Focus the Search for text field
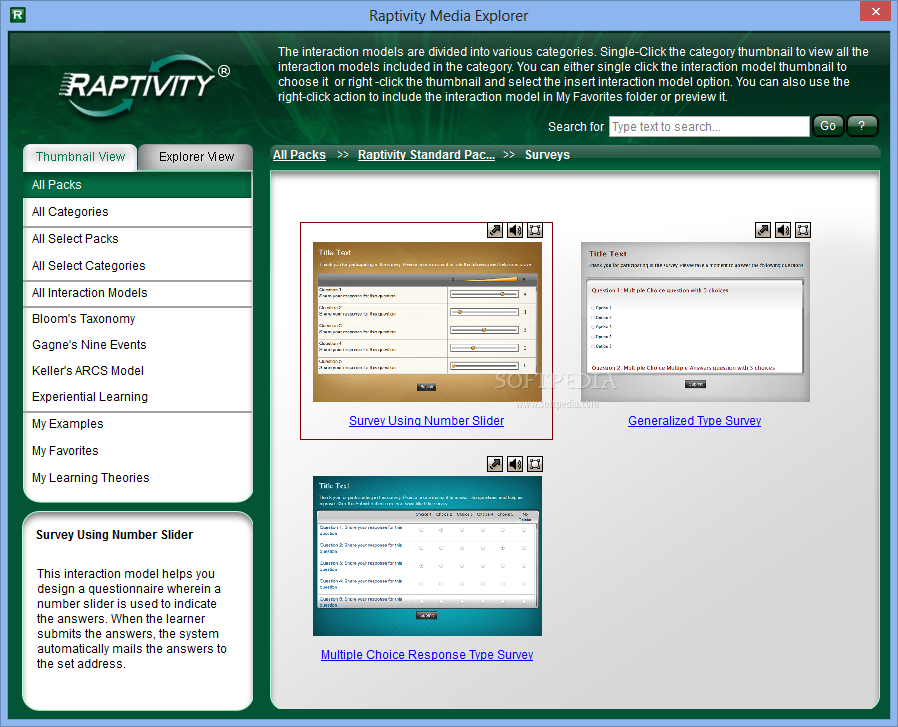This screenshot has width=898, height=727. point(709,127)
